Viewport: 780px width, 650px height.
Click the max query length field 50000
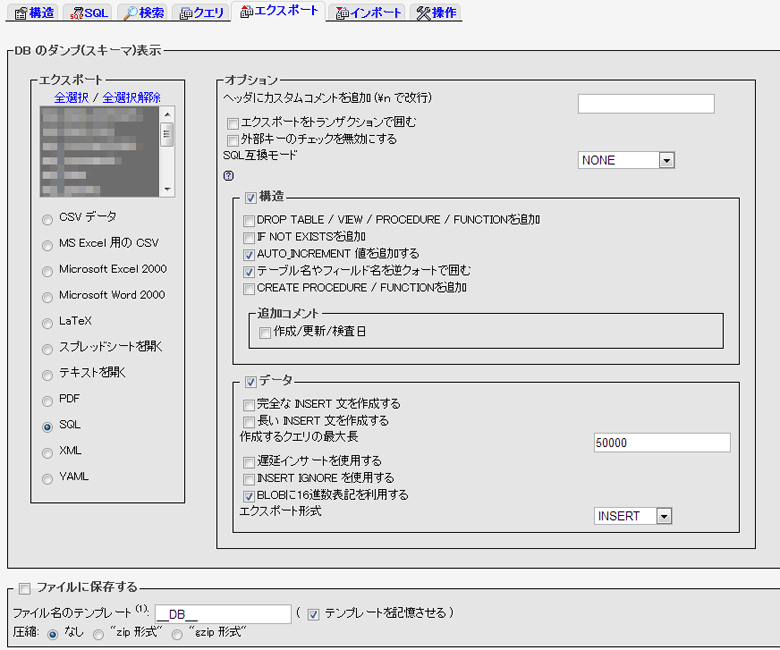coord(662,443)
